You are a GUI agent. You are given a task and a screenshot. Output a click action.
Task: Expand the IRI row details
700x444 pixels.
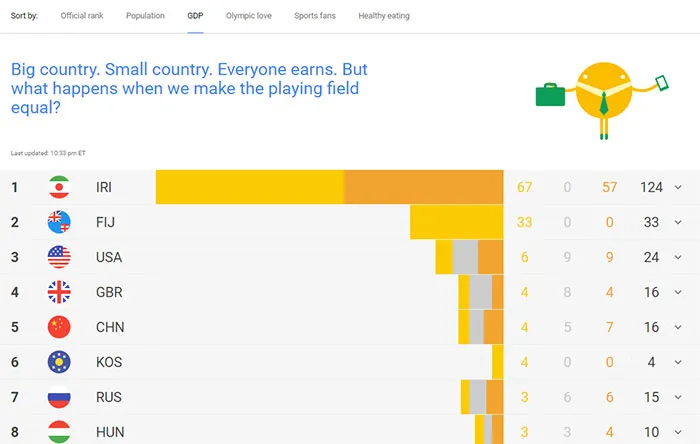(678, 187)
